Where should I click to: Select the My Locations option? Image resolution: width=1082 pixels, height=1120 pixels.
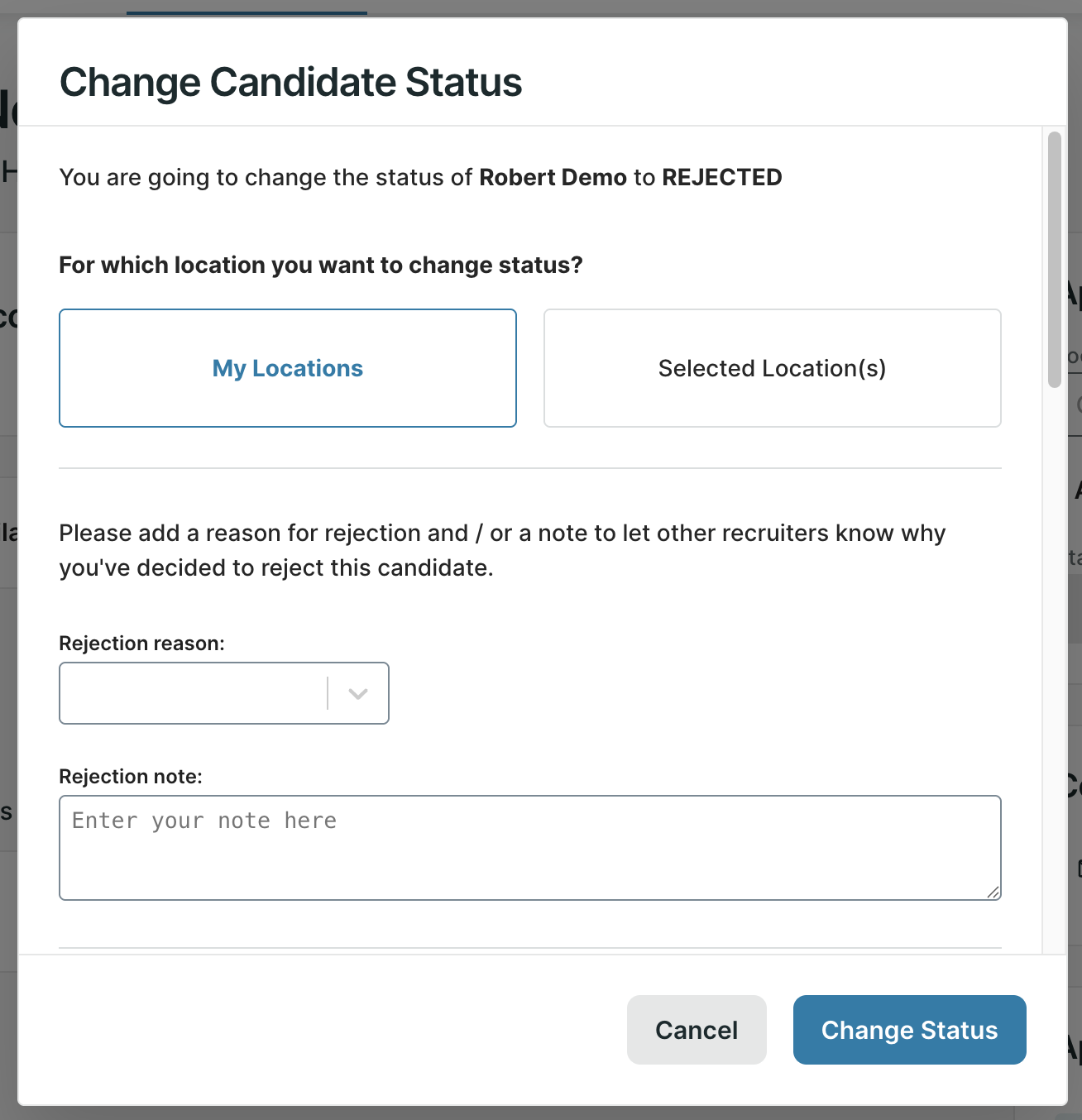coord(287,368)
